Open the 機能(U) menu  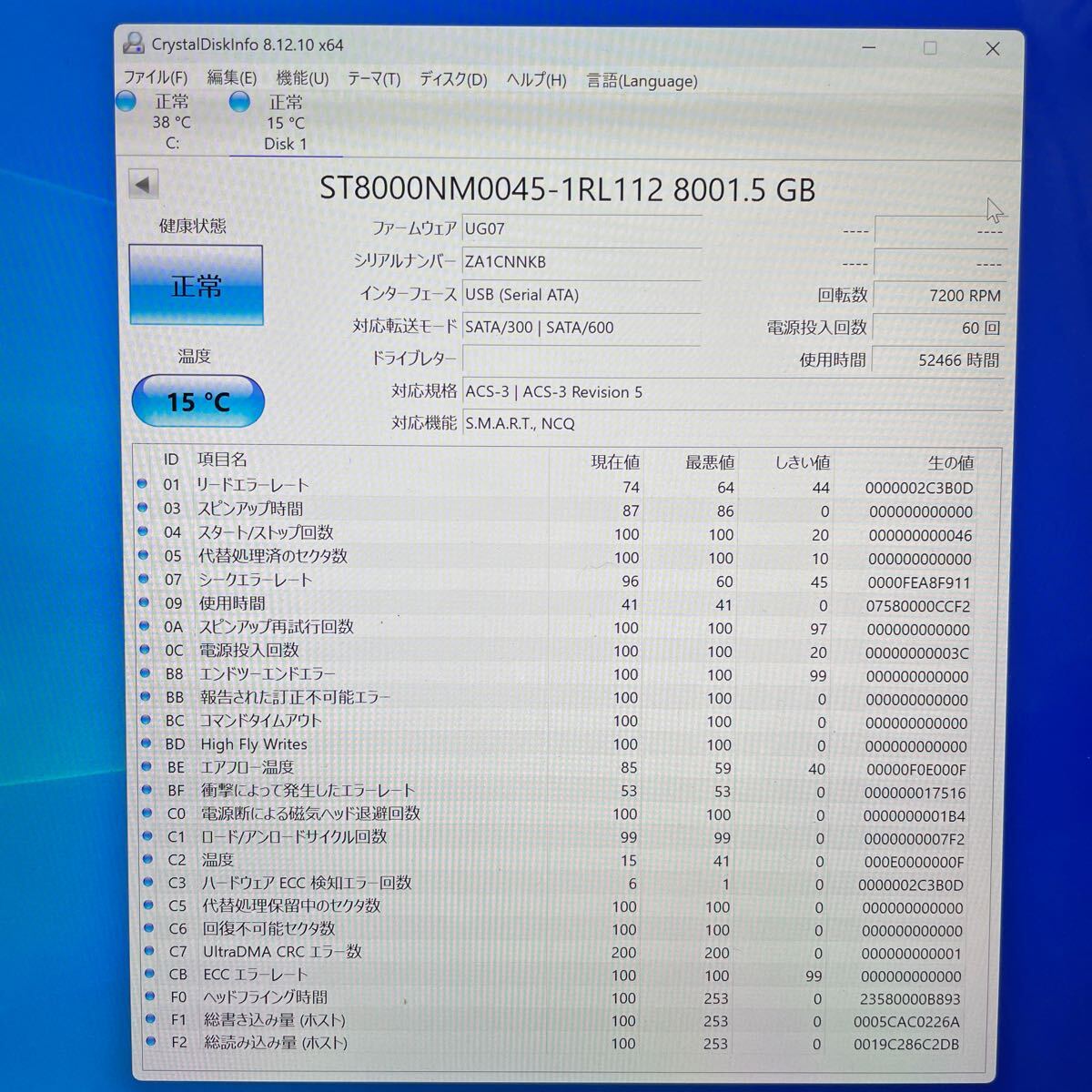click(302, 79)
